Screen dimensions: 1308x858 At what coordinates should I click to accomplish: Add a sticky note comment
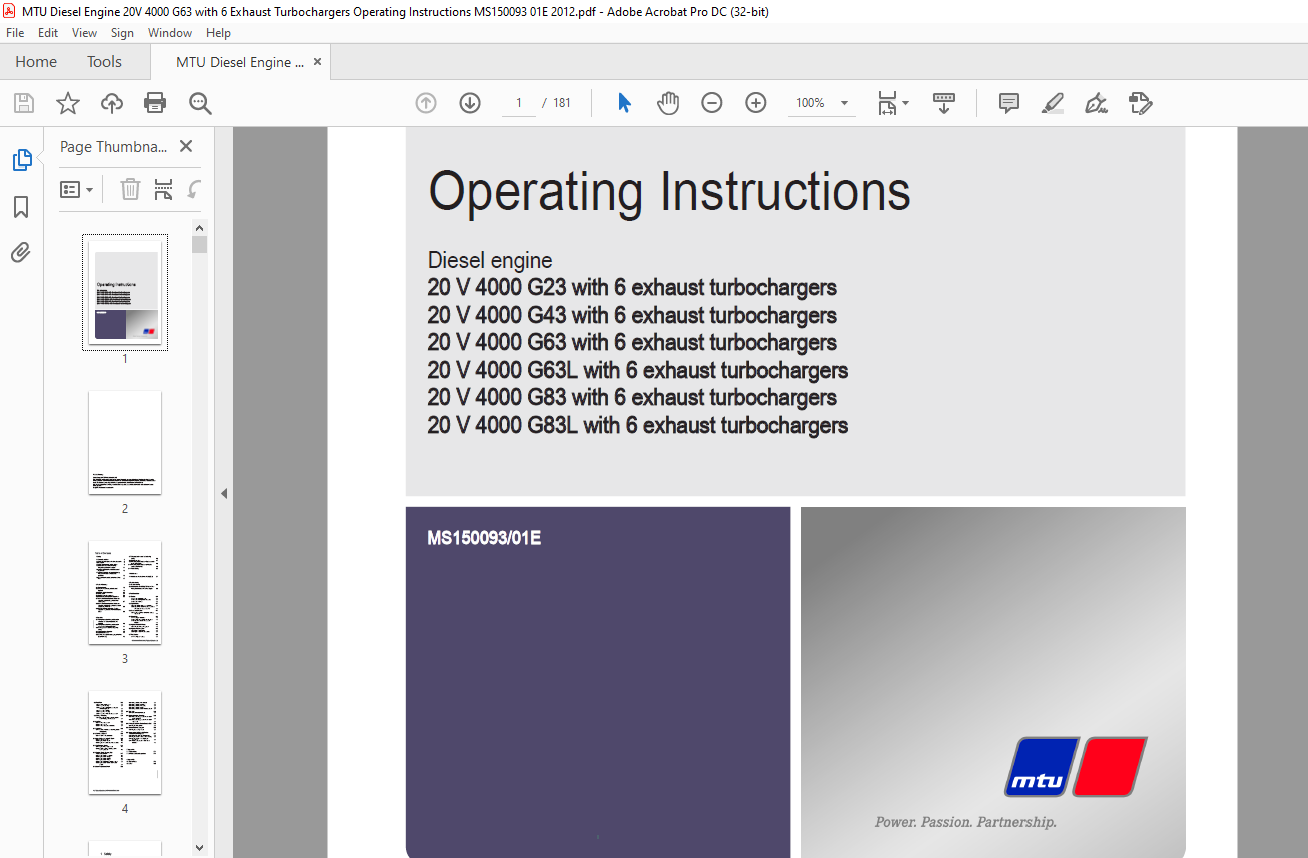pyautogui.click(x=1009, y=103)
